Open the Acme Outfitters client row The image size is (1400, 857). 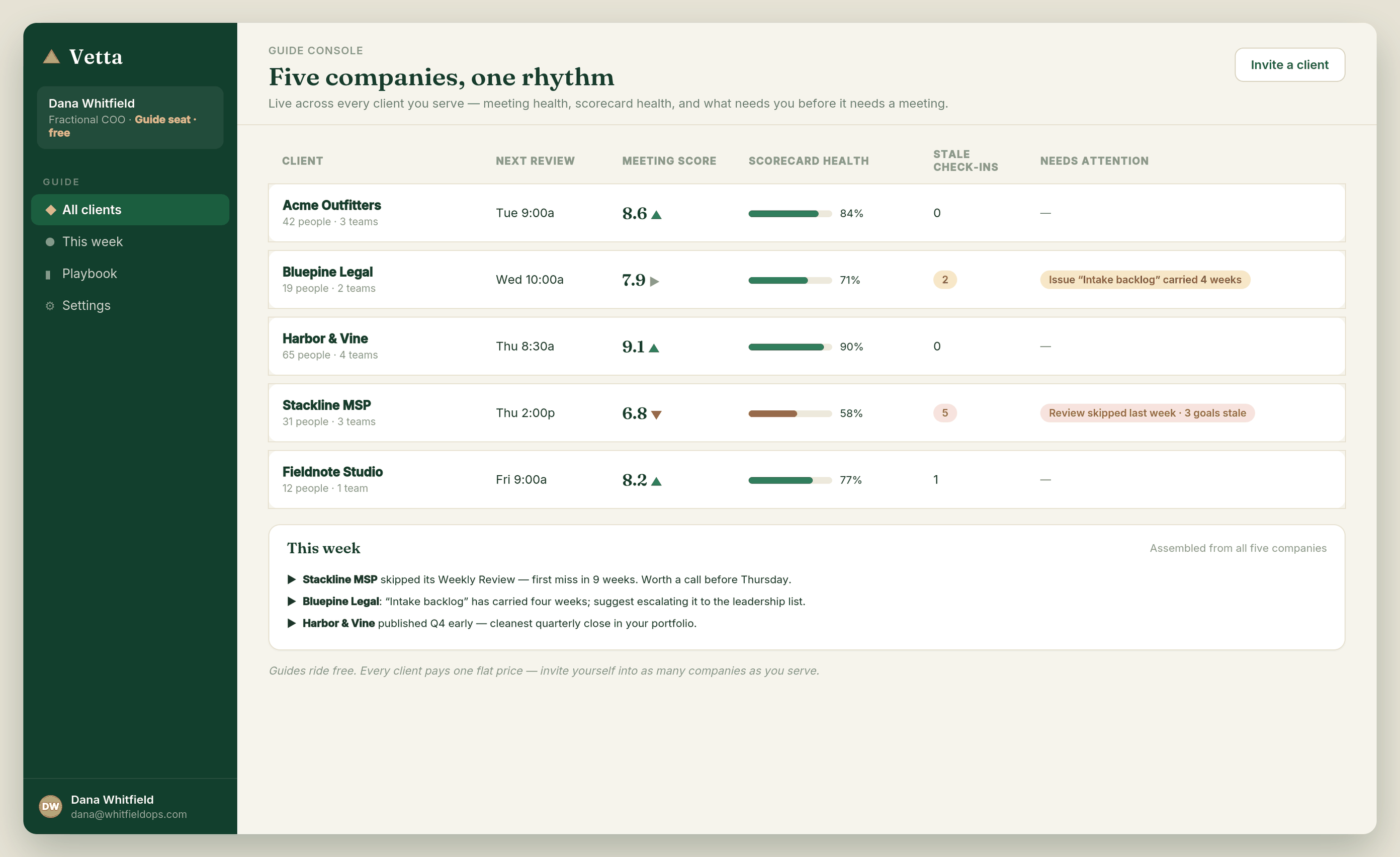tap(806, 213)
